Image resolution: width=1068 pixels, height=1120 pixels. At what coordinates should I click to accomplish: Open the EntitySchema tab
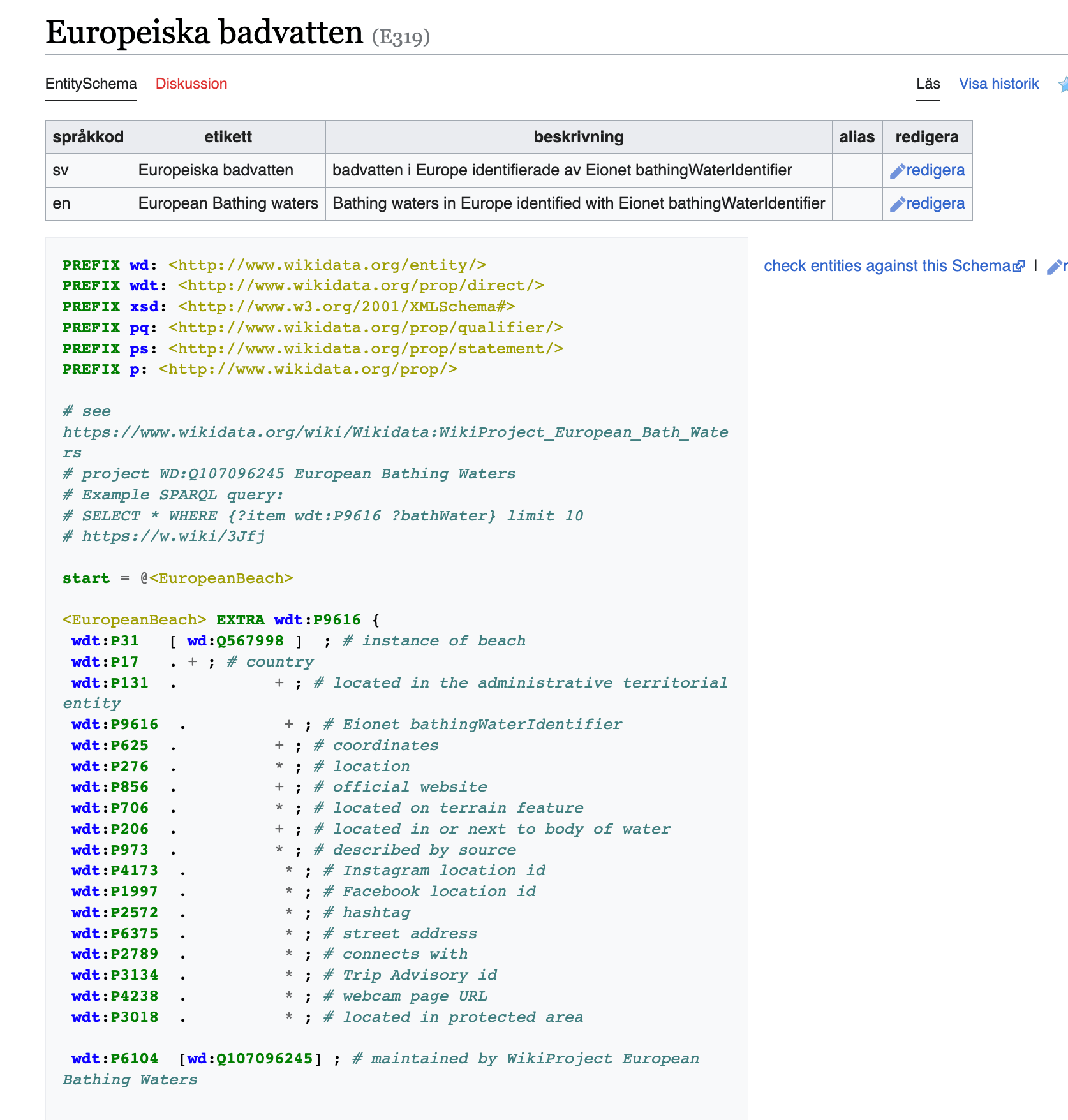tap(91, 84)
